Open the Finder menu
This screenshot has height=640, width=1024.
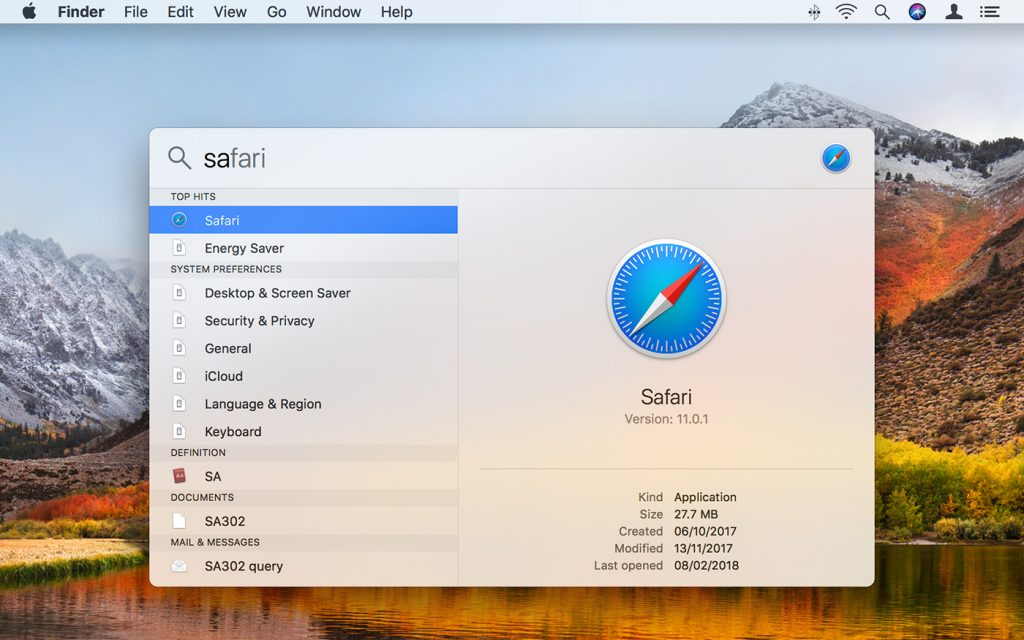(81, 12)
